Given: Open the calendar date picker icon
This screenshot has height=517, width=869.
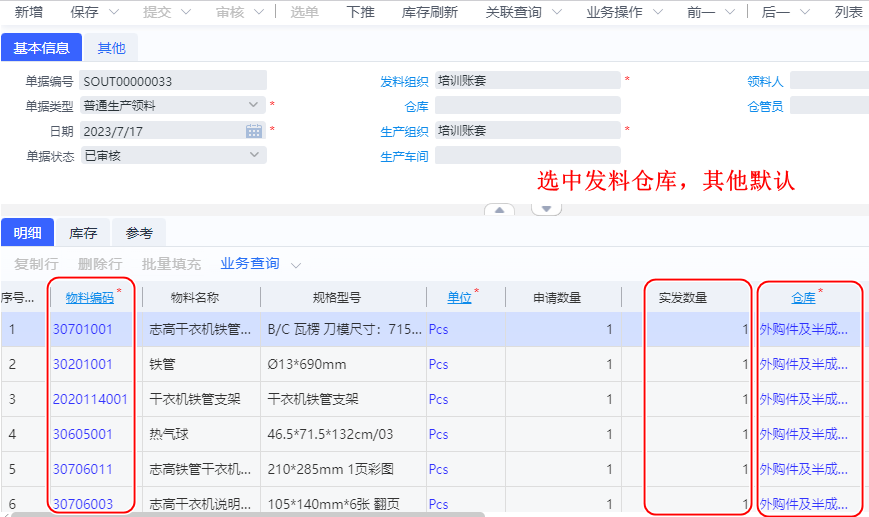Looking at the screenshot, I should tap(254, 131).
